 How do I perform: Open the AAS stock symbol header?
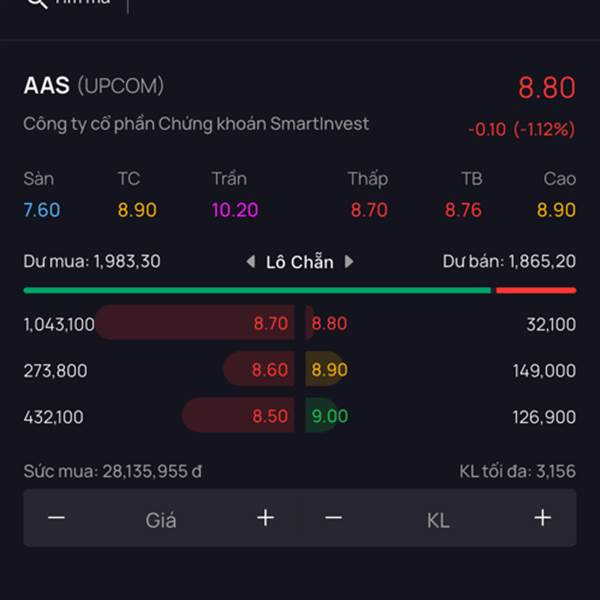click(47, 86)
